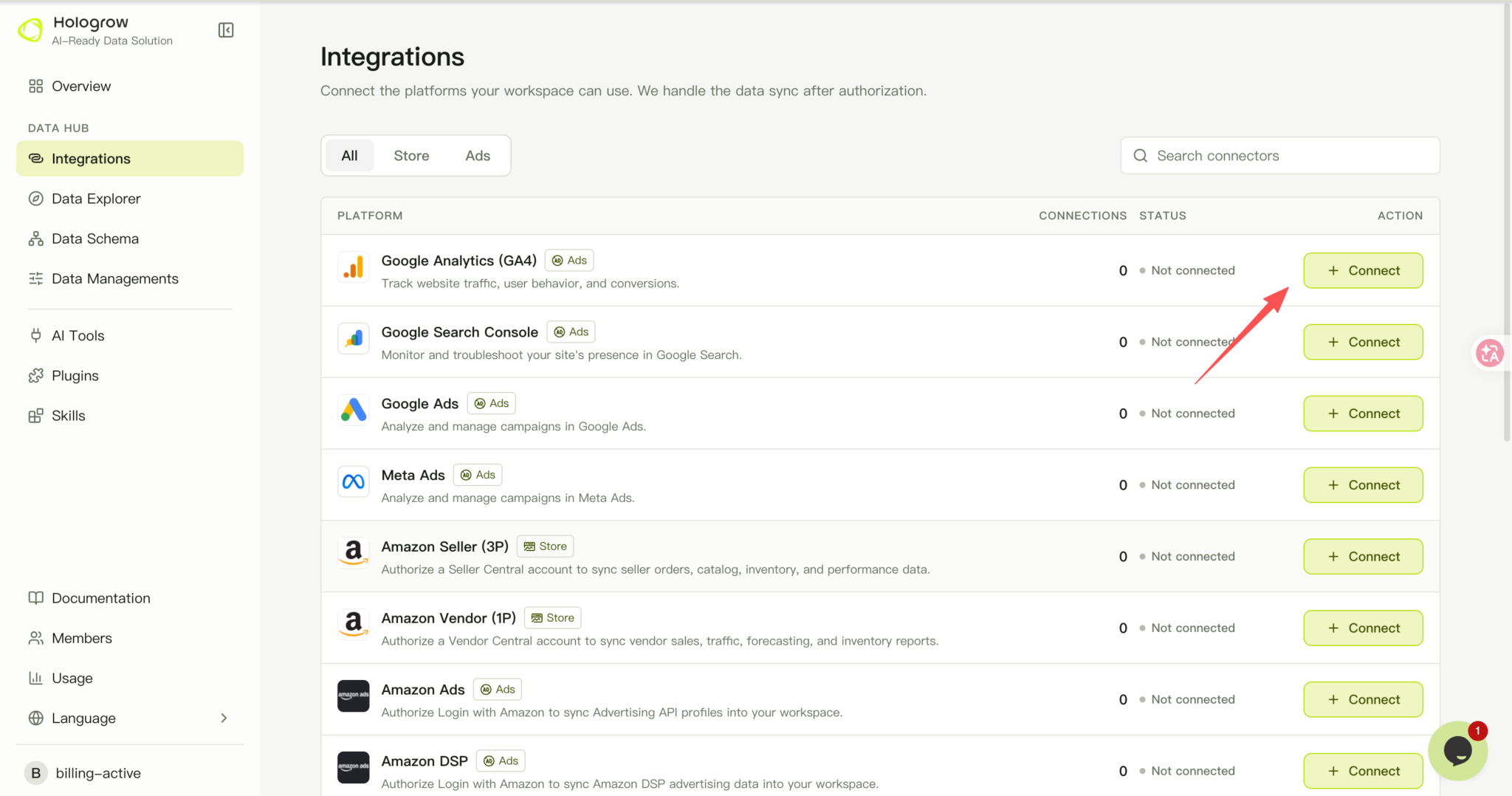Image resolution: width=1512 pixels, height=796 pixels.
Task: Expand the Language submenu chevron
Action: point(224,718)
